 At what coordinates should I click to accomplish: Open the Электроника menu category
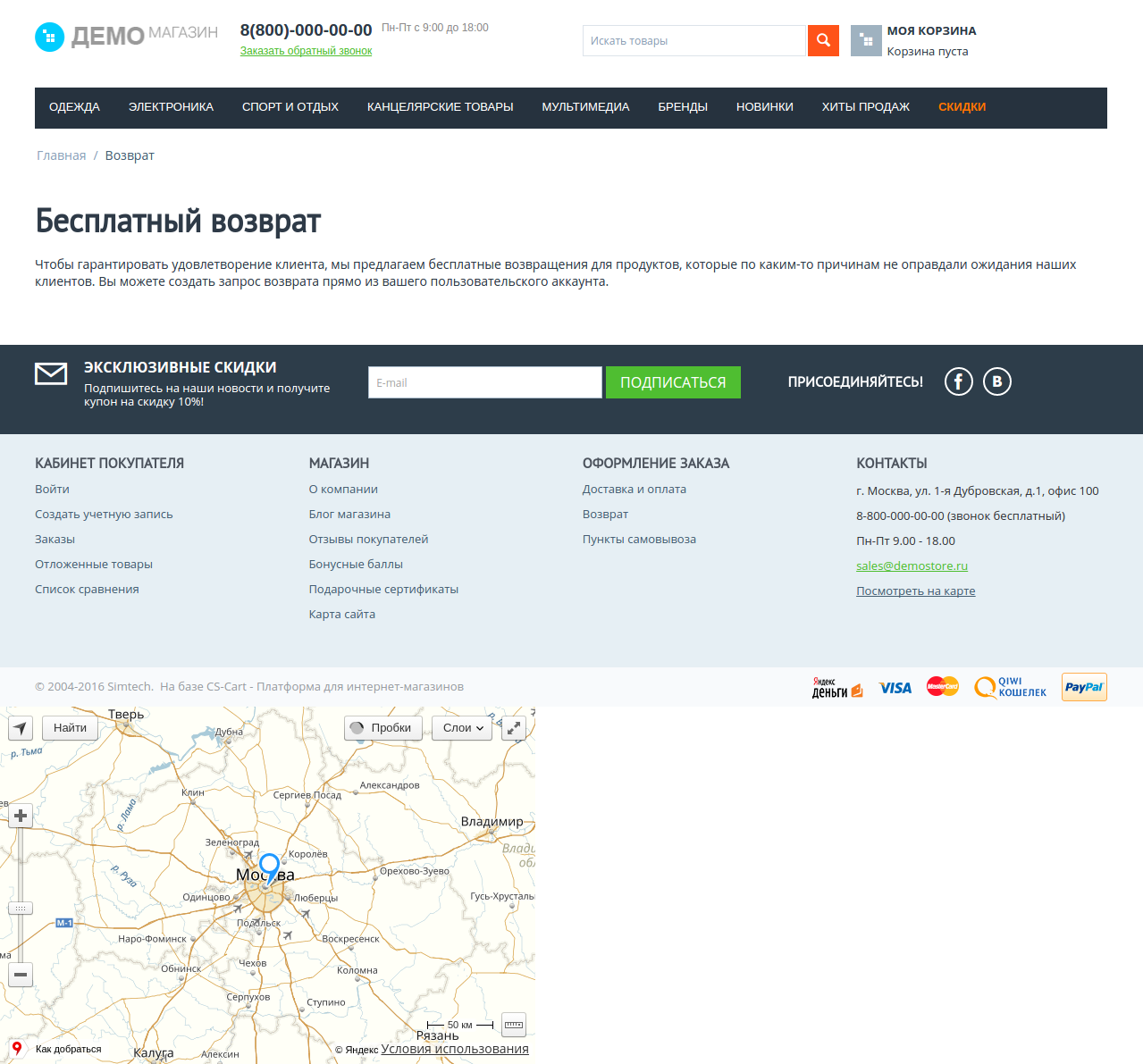[x=171, y=107]
